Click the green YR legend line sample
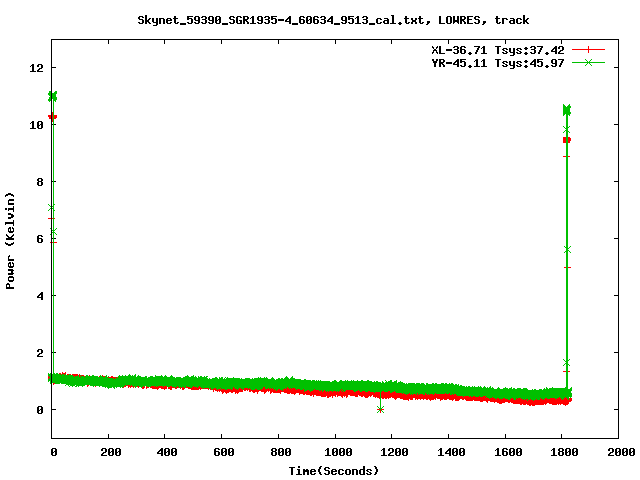Image resolution: width=640 pixels, height=480 pixels. pos(588,62)
